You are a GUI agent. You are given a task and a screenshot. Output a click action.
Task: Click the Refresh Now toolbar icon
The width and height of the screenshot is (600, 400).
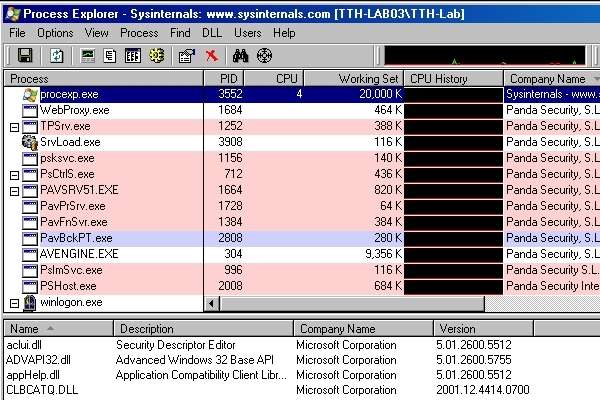57,56
